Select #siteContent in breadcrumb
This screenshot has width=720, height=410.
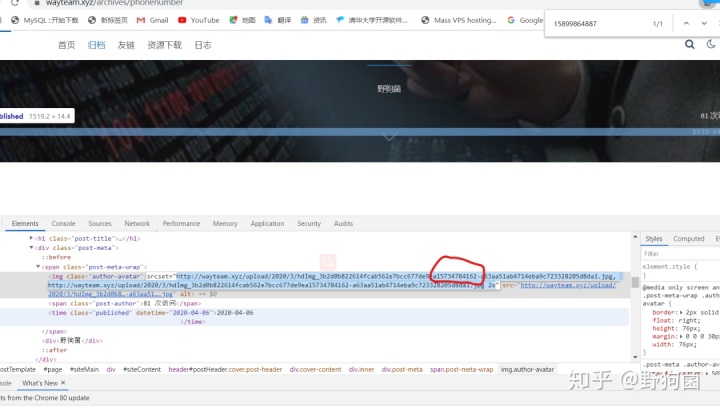click(142, 370)
